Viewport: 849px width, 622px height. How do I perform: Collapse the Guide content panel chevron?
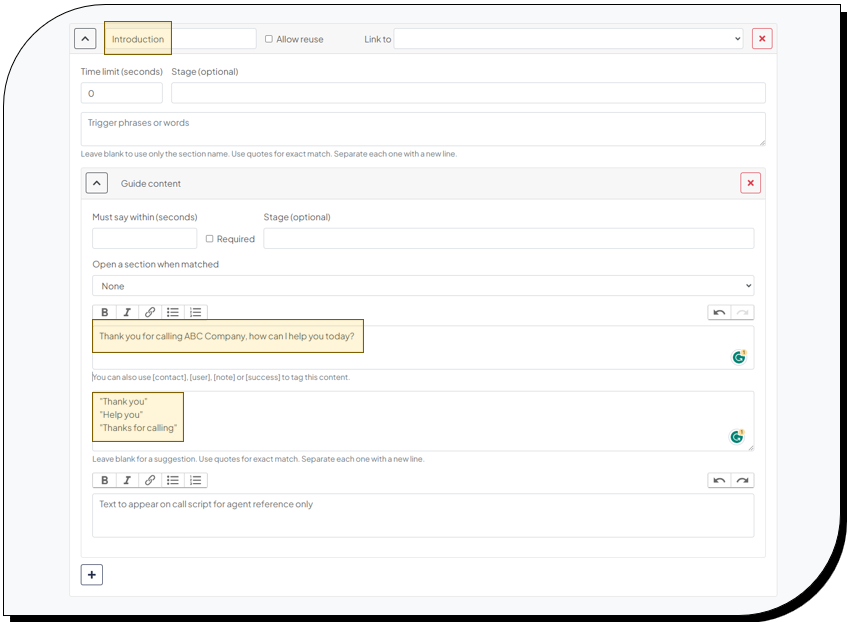pyautogui.click(x=96, y=184)
